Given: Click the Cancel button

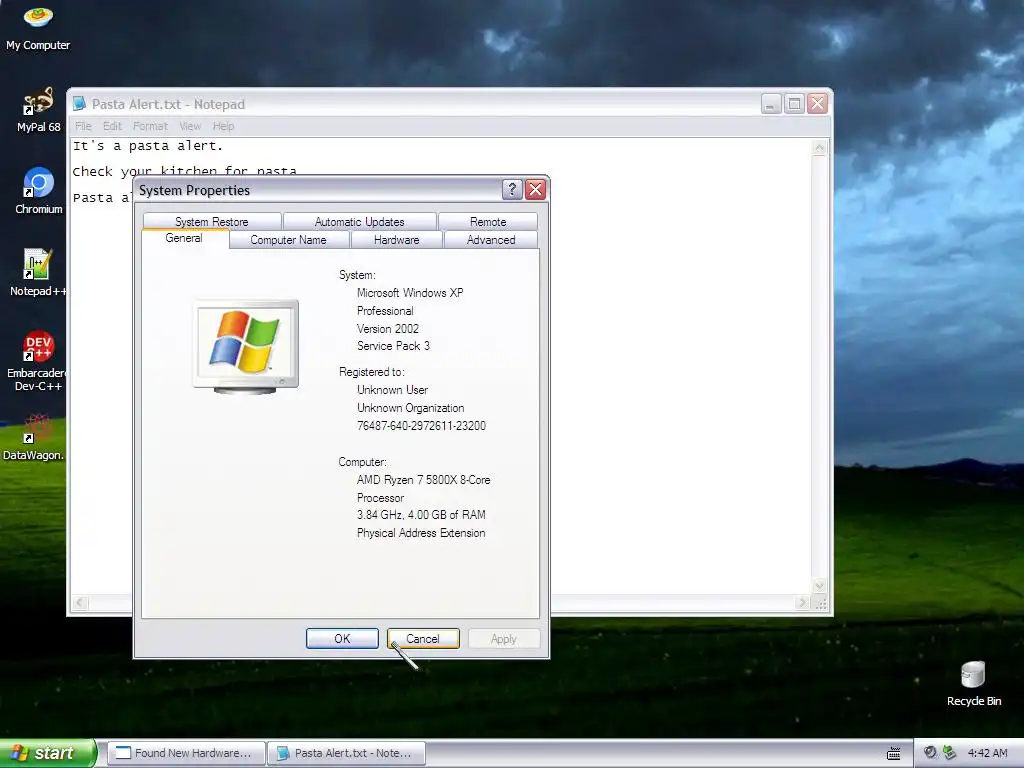Looking at the screenshot, I should point(423,639).
